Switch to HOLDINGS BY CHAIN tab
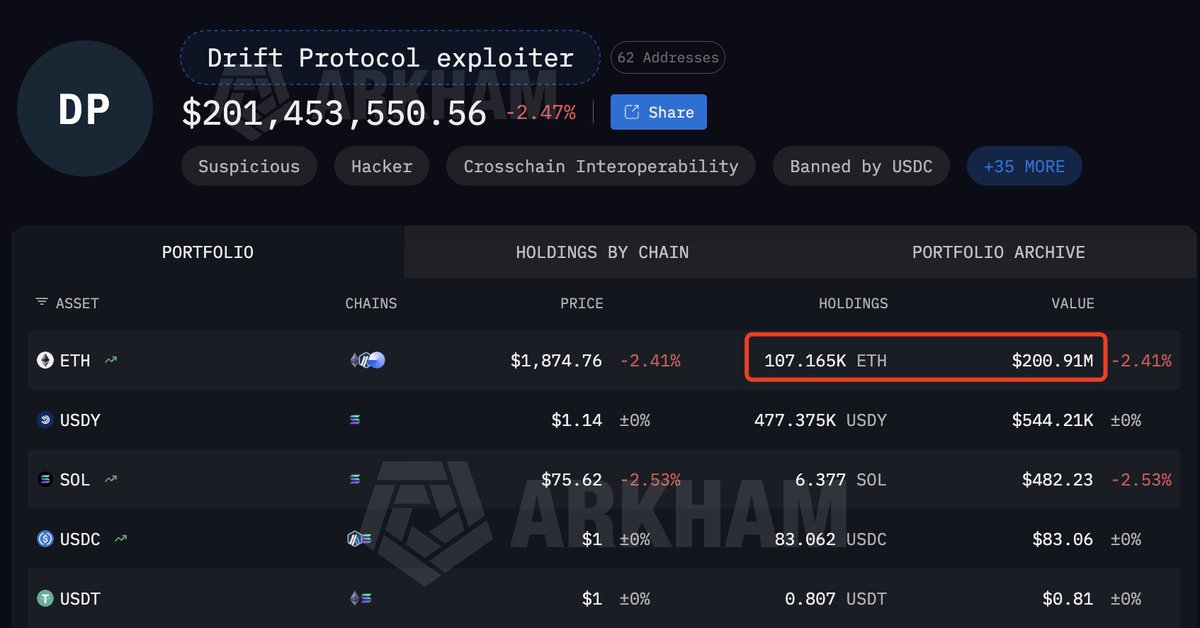The width and height of the screenshot is (1200, 628). pyautogui.click(x=602, y=252)
